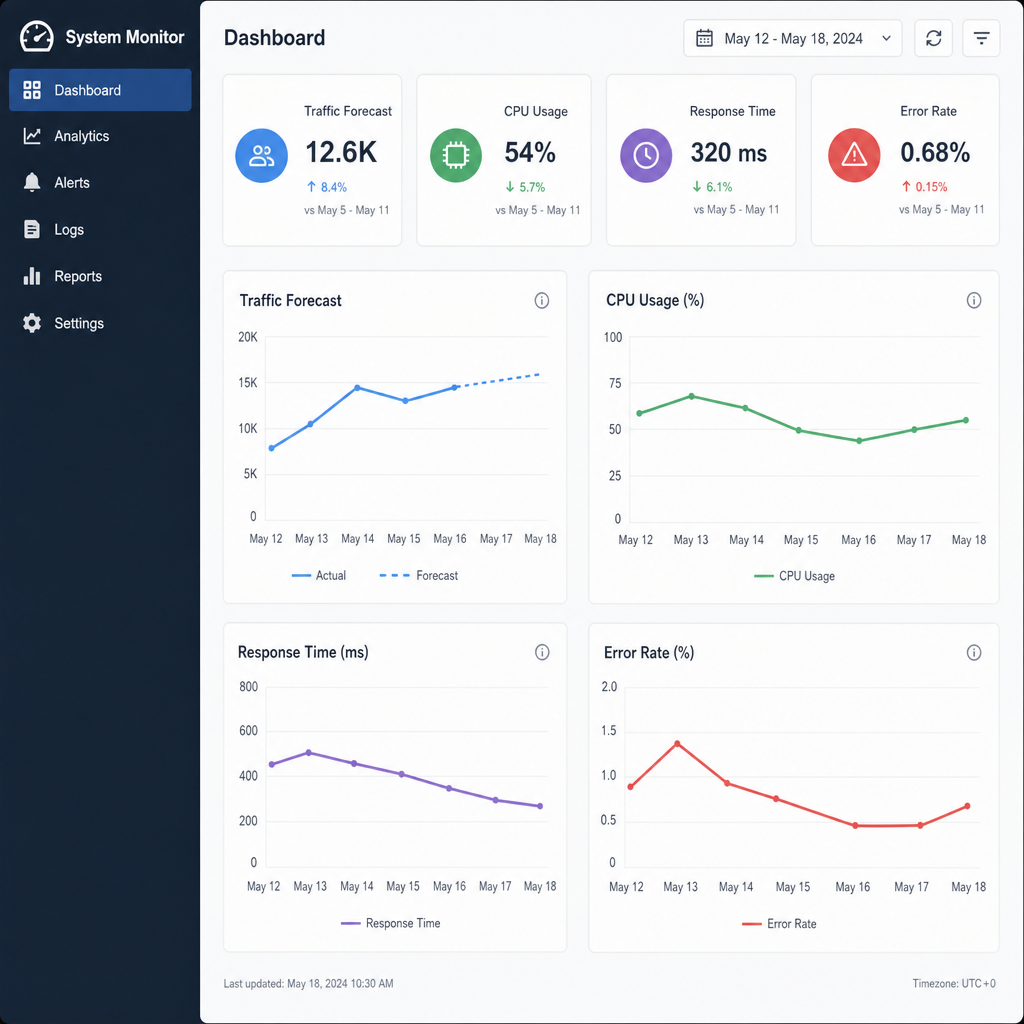Toggle the Response Time legend entry

[x=391, y=923]
